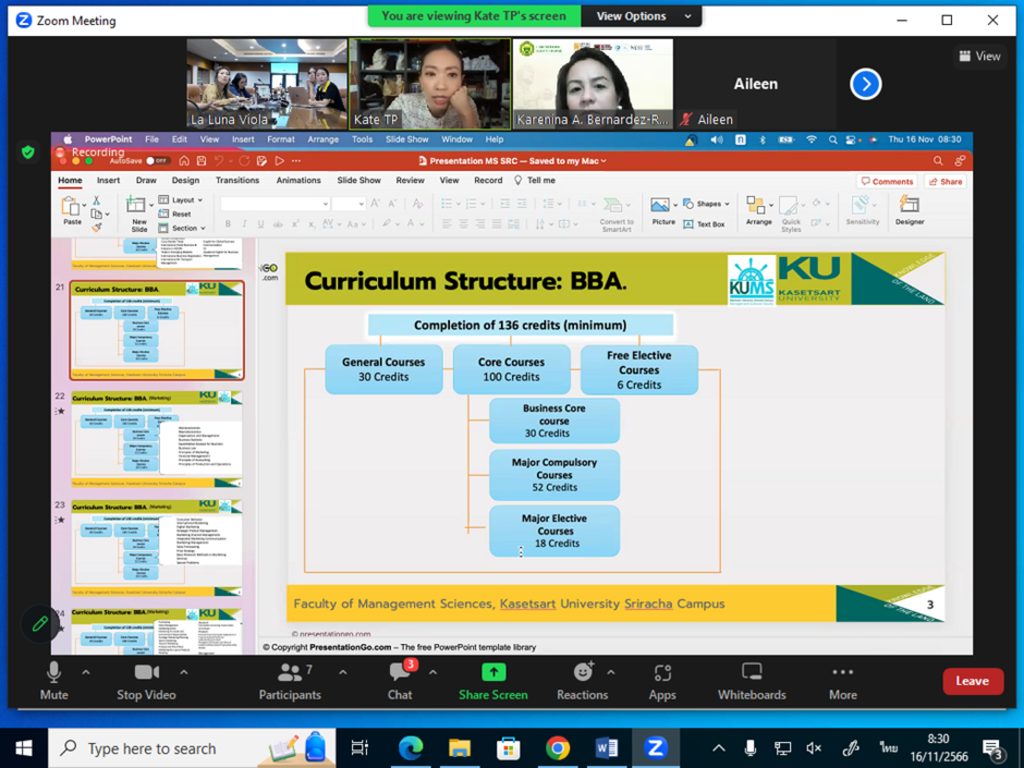Open the Zoom Apps panel
Screen dimensions: 1024x768
point(662,681)
